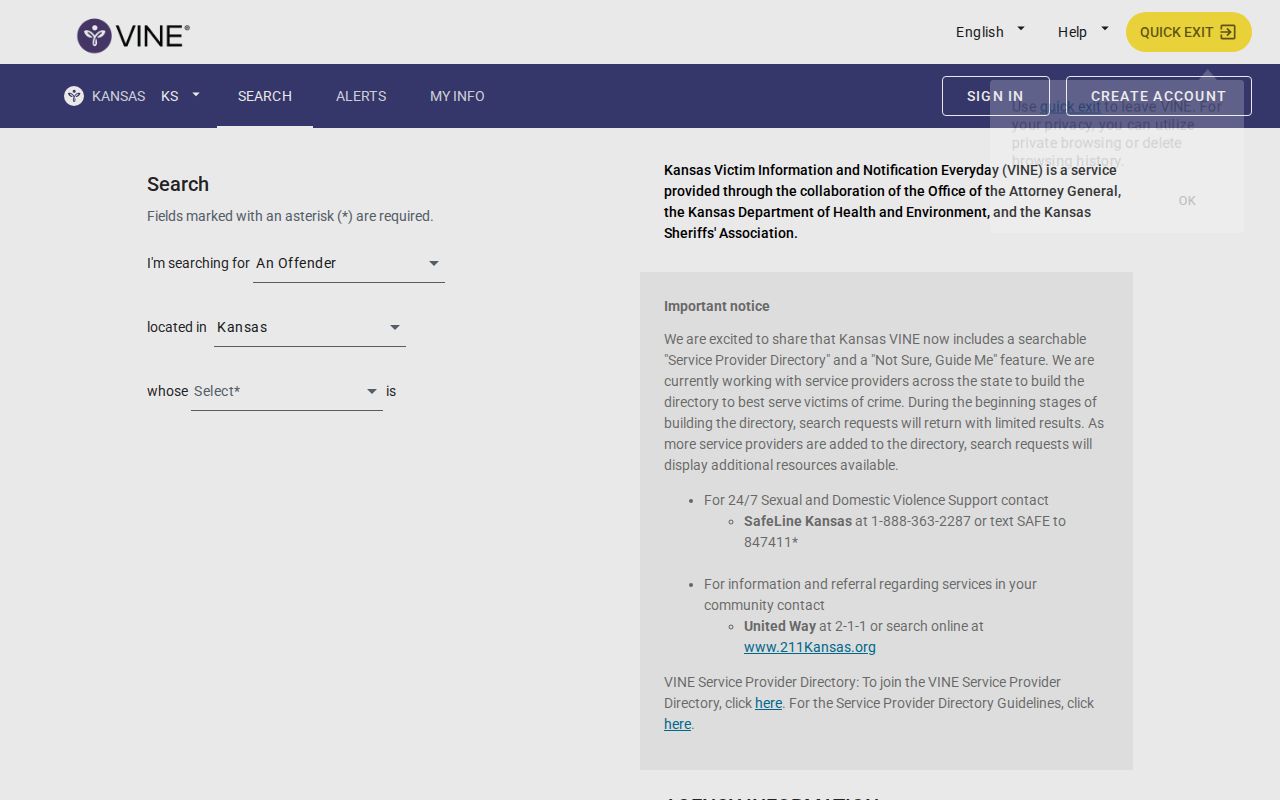Click the here link to join the directory
The width and height of the screenshot is (1280, 800).
click(x=768, y=703)
